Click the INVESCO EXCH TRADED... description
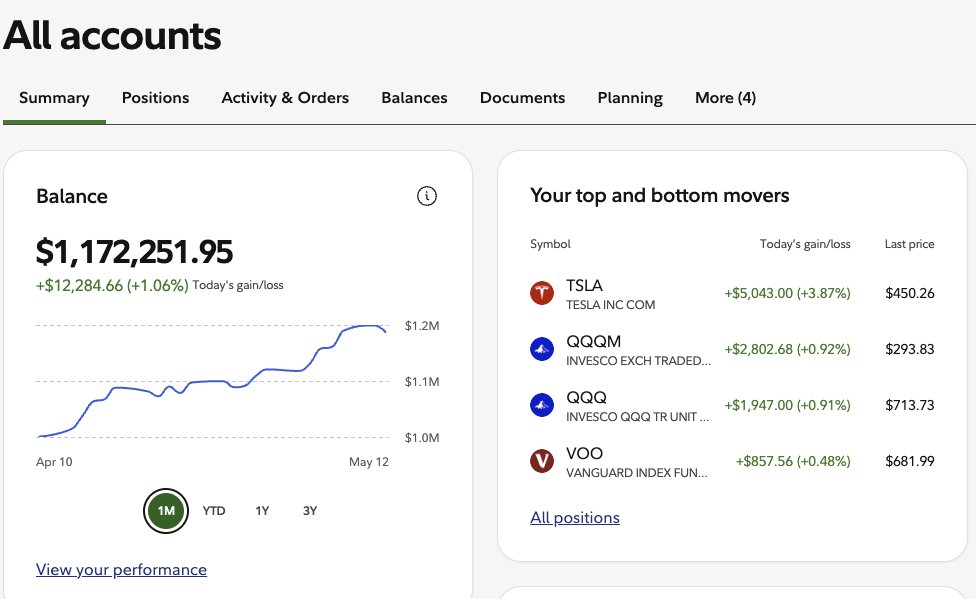This screenshot has width=976, height=599. tap(638, 361)
